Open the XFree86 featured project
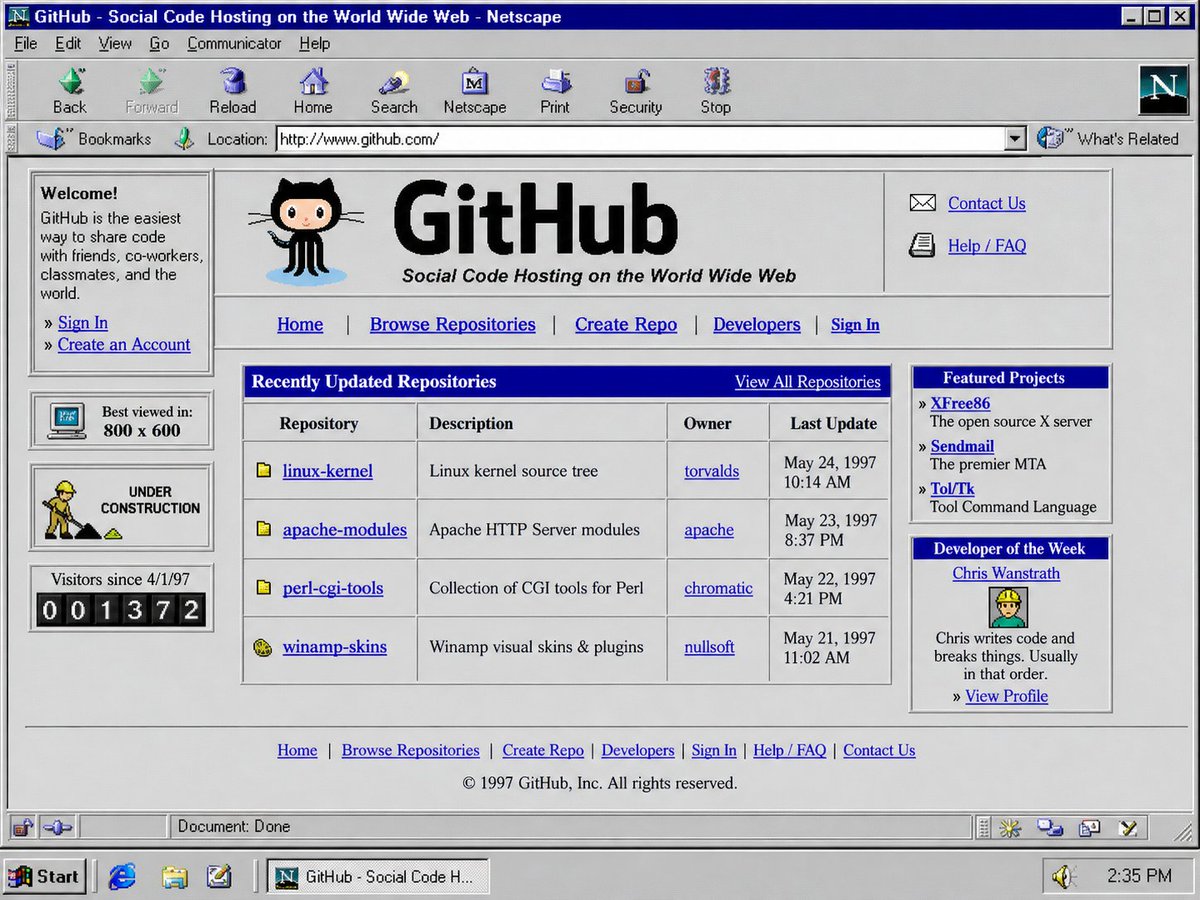 [x=961, y=403]
